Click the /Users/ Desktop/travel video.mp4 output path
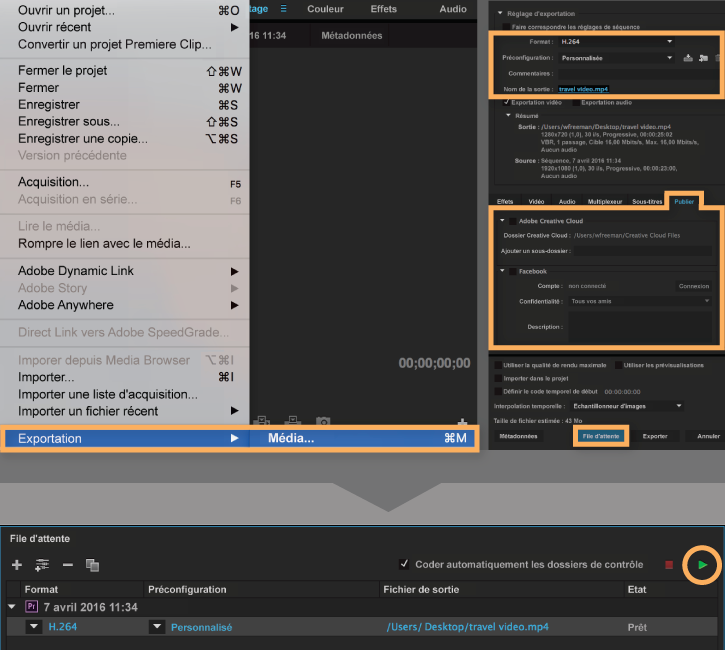Screen dimensions: 725x650 click(x=467, y=627)
